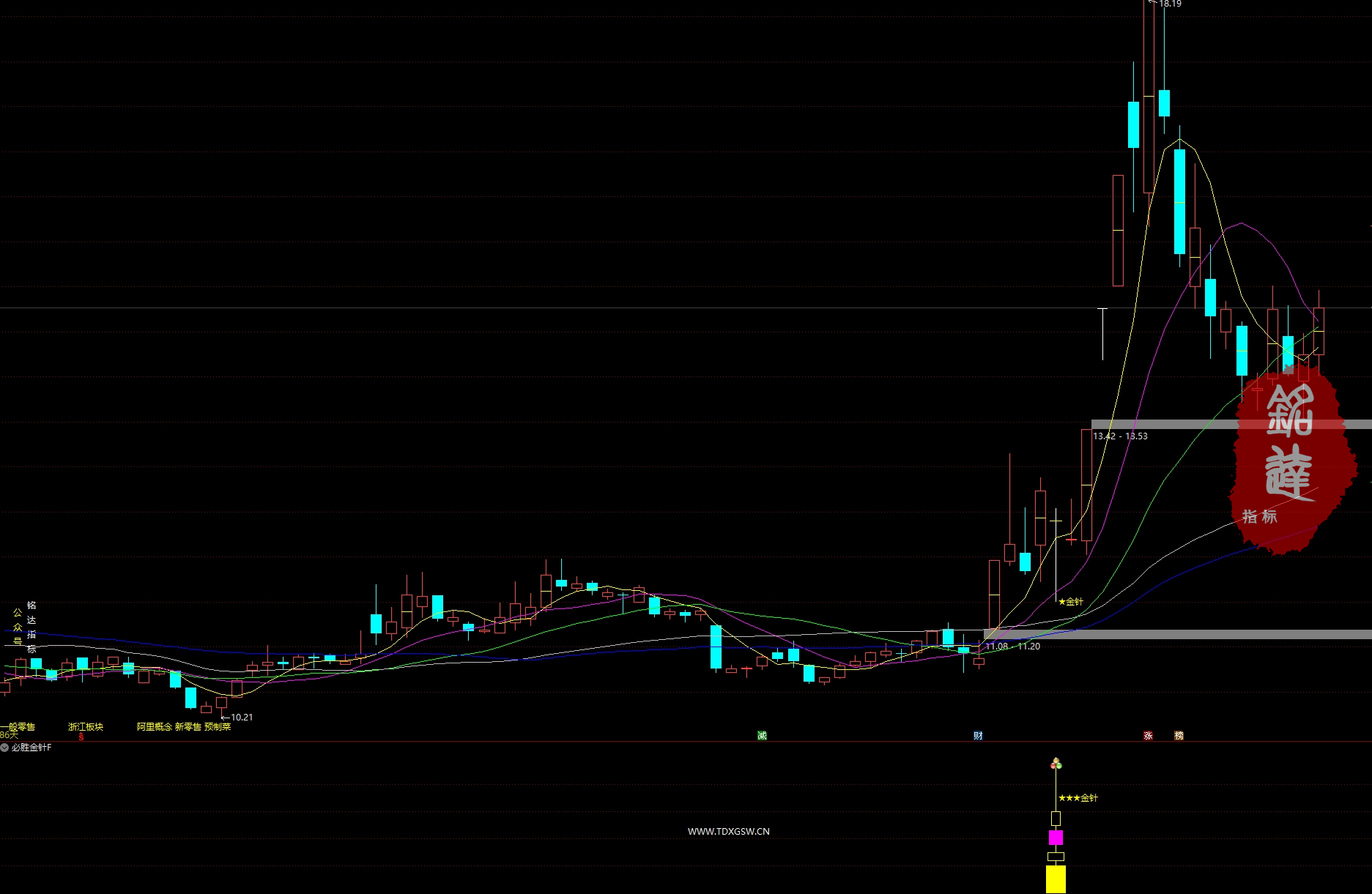The width and height of the screenshot is (1372, 894).
Task: Click the 18.19 high price label
Action: click(x=1170, y=4)
